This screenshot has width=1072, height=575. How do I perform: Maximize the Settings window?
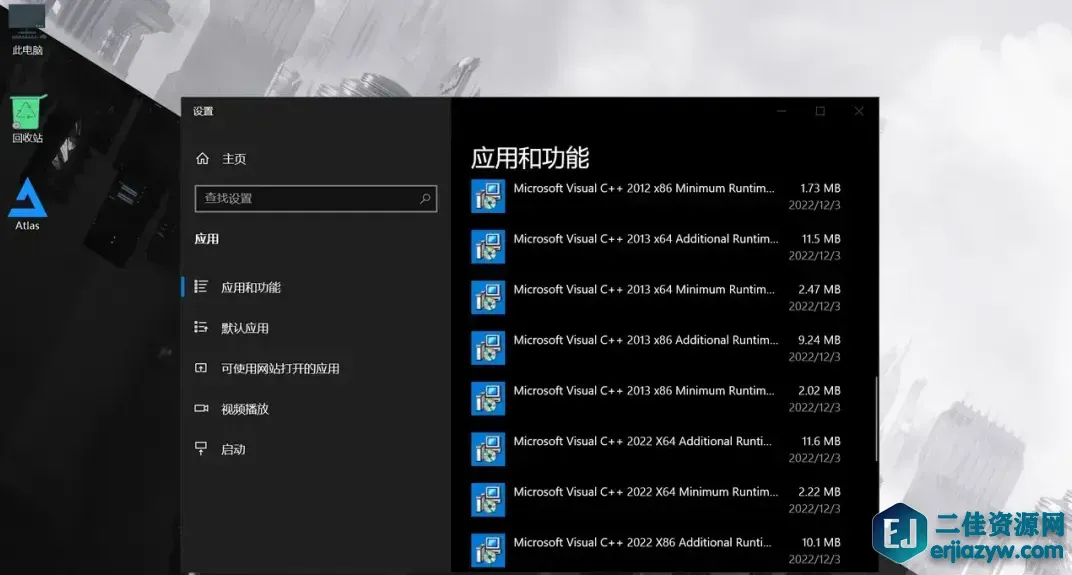point(820,111)
